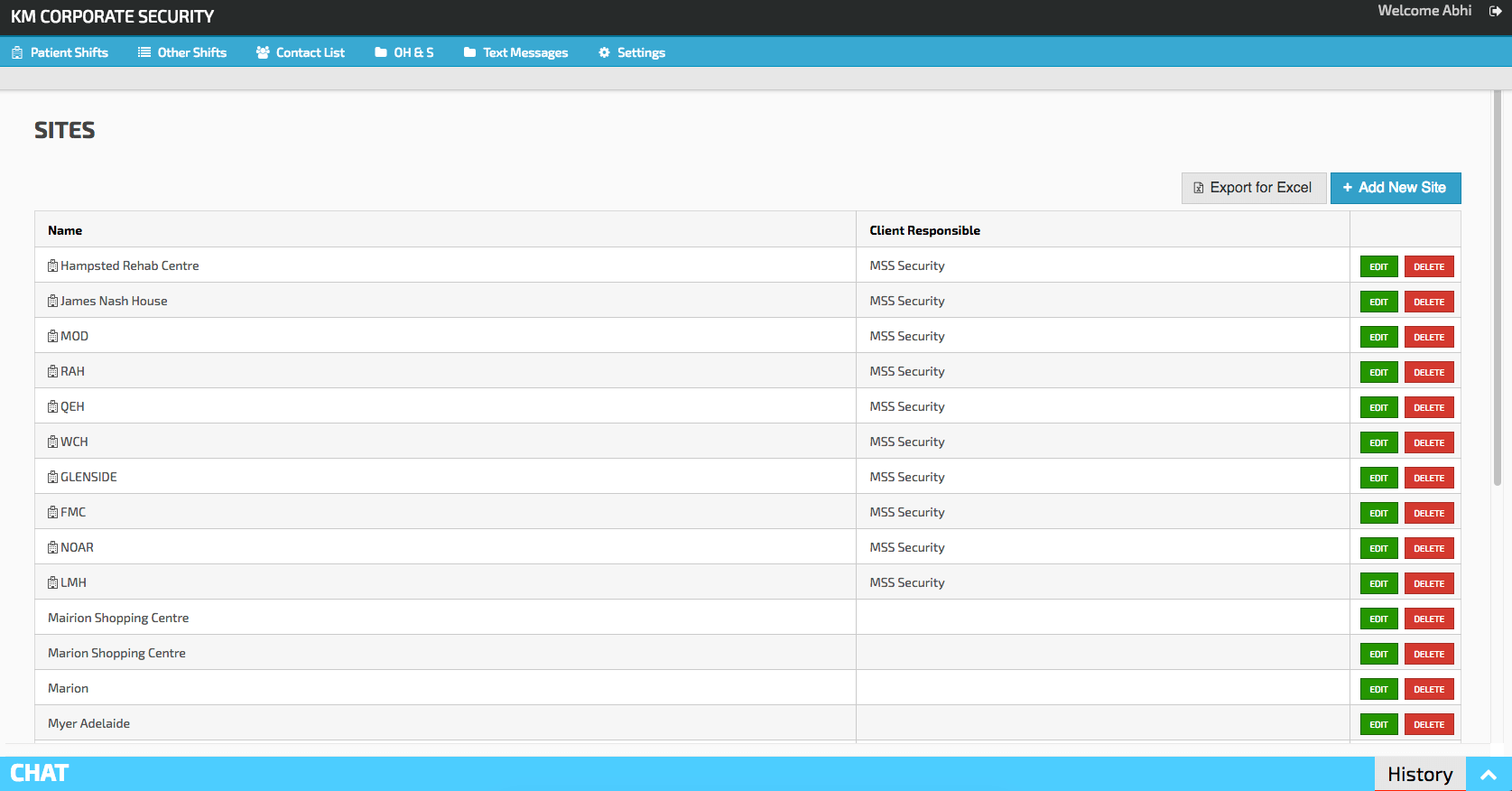The width and height of the screenshot is (1512, 791).
Task: Click the clipboard icon beside NOAR
Action: [52, 547]
